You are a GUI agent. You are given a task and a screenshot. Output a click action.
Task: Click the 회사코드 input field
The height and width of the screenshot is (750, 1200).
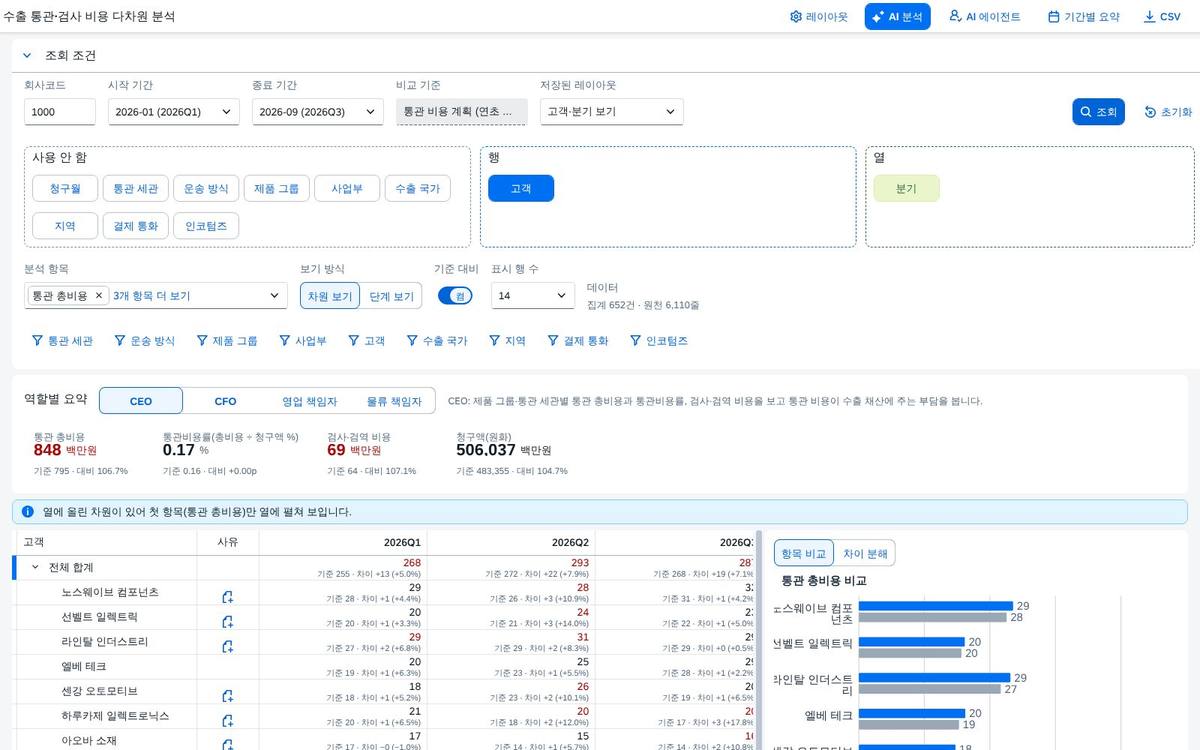click(60, 112)
